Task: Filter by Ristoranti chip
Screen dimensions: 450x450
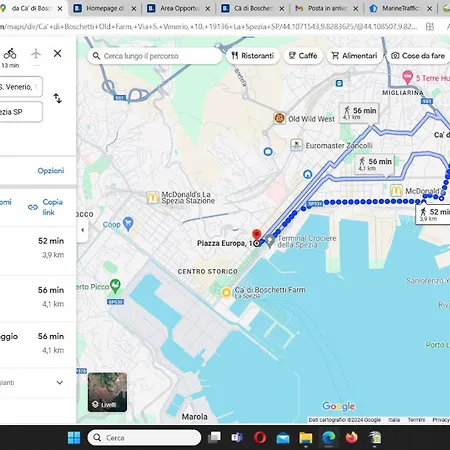Action: 253,56
